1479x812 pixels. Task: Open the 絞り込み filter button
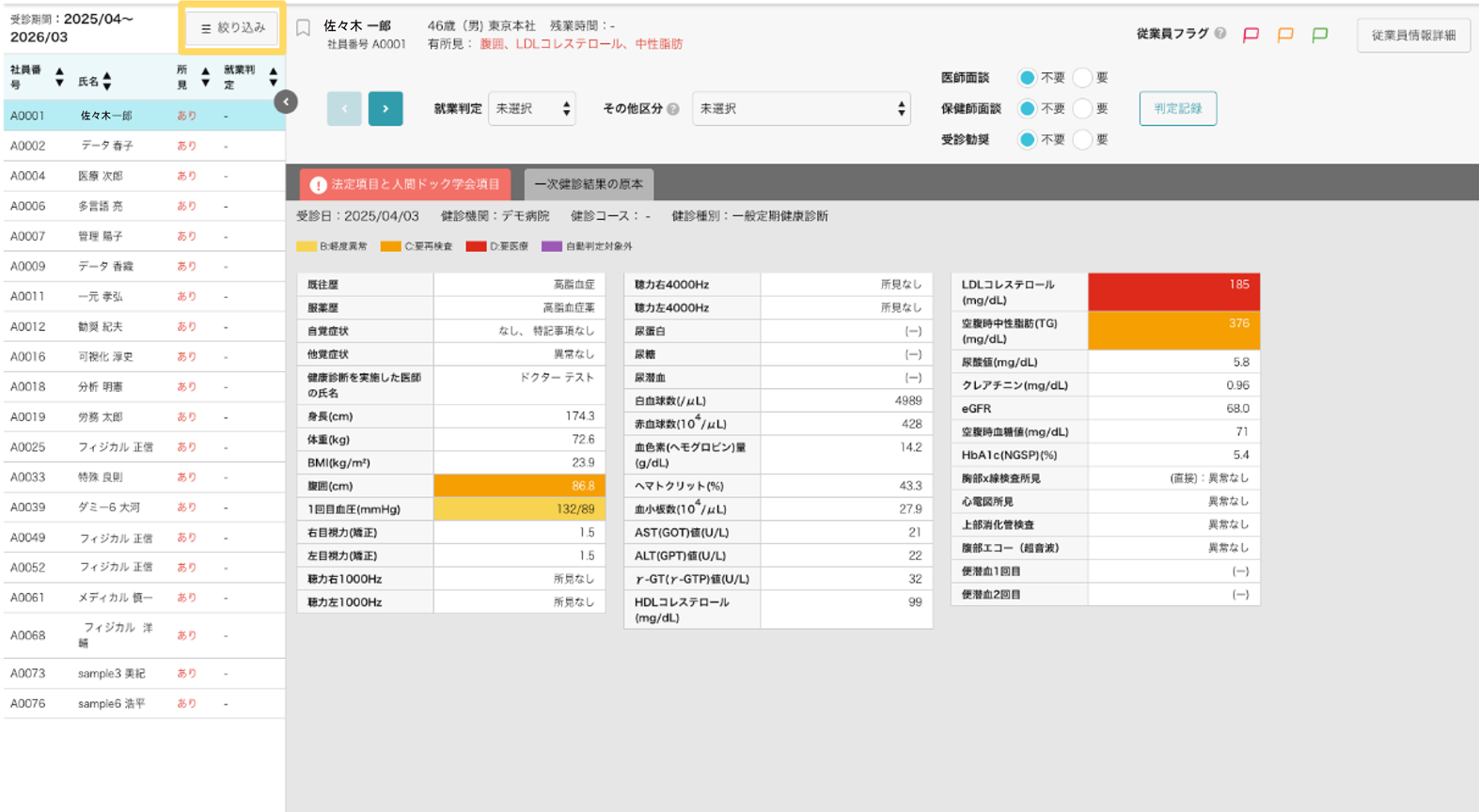(x=232, y=28)
